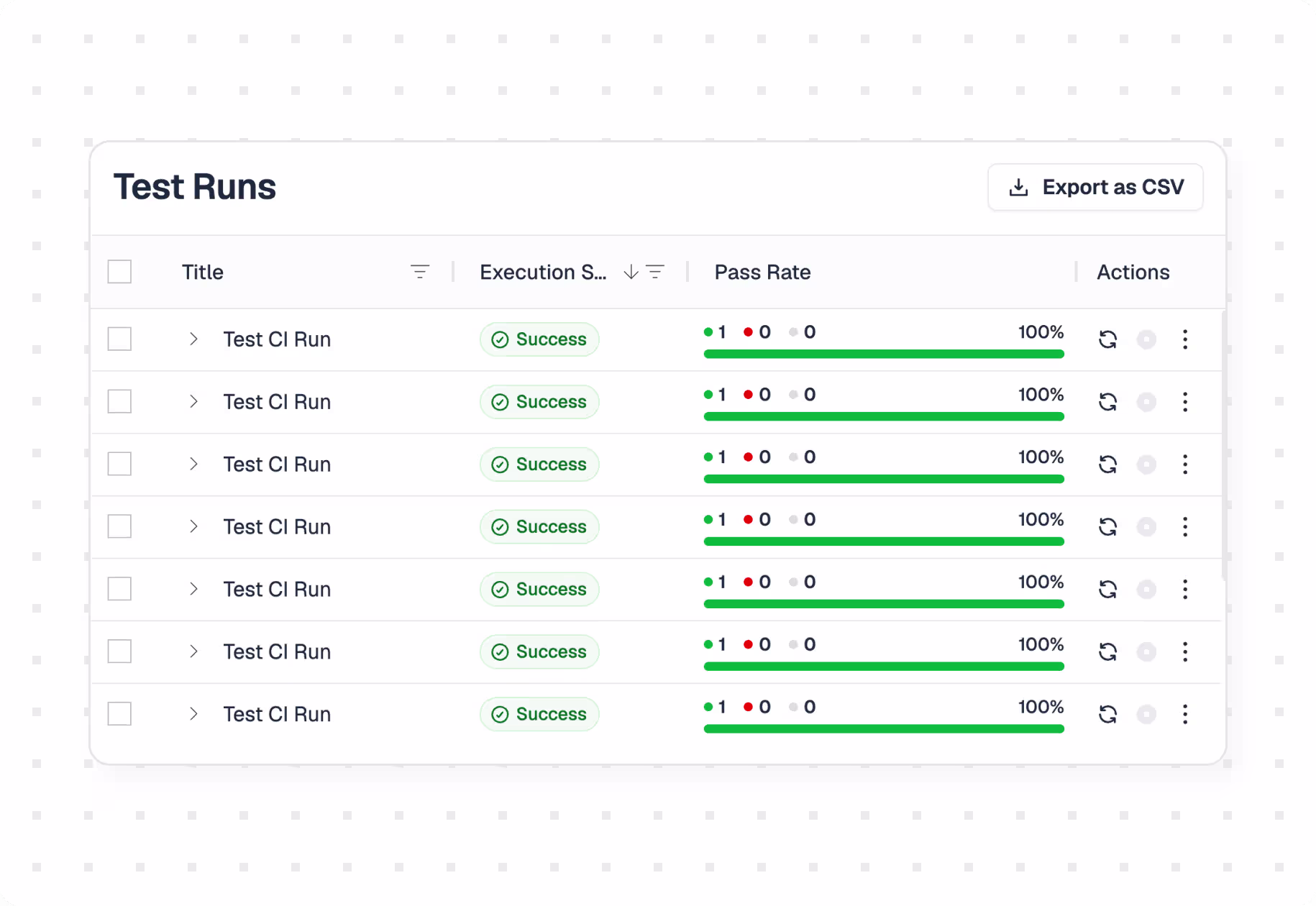This screenshot has width=1316, height=906.
Task: Rerun the second Test CI Run
Action: pyautogui.click(x=1107, y=401)
